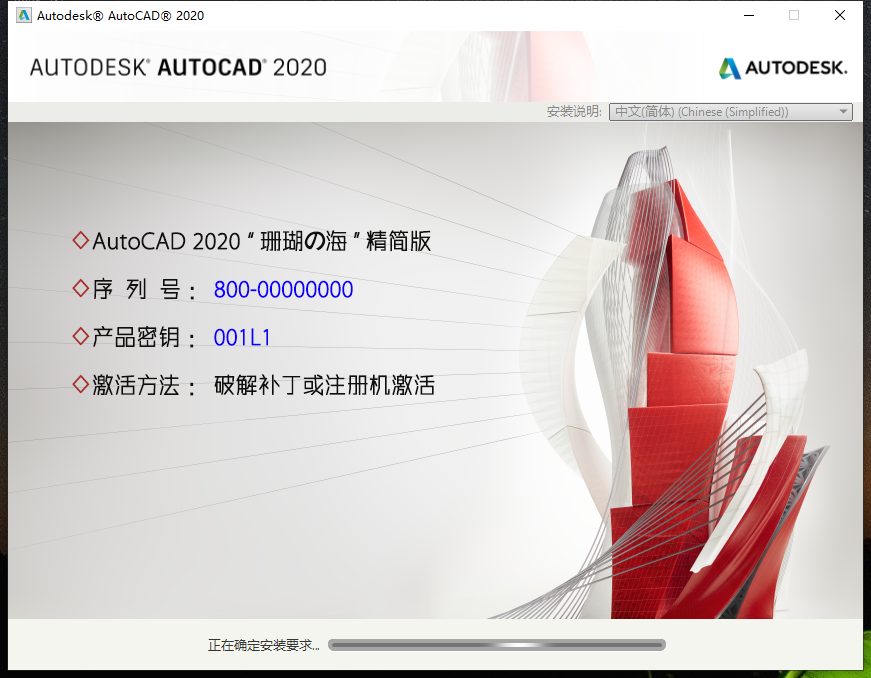Click the AutoCAD app icon in title bar

click(x=23, y=15)
